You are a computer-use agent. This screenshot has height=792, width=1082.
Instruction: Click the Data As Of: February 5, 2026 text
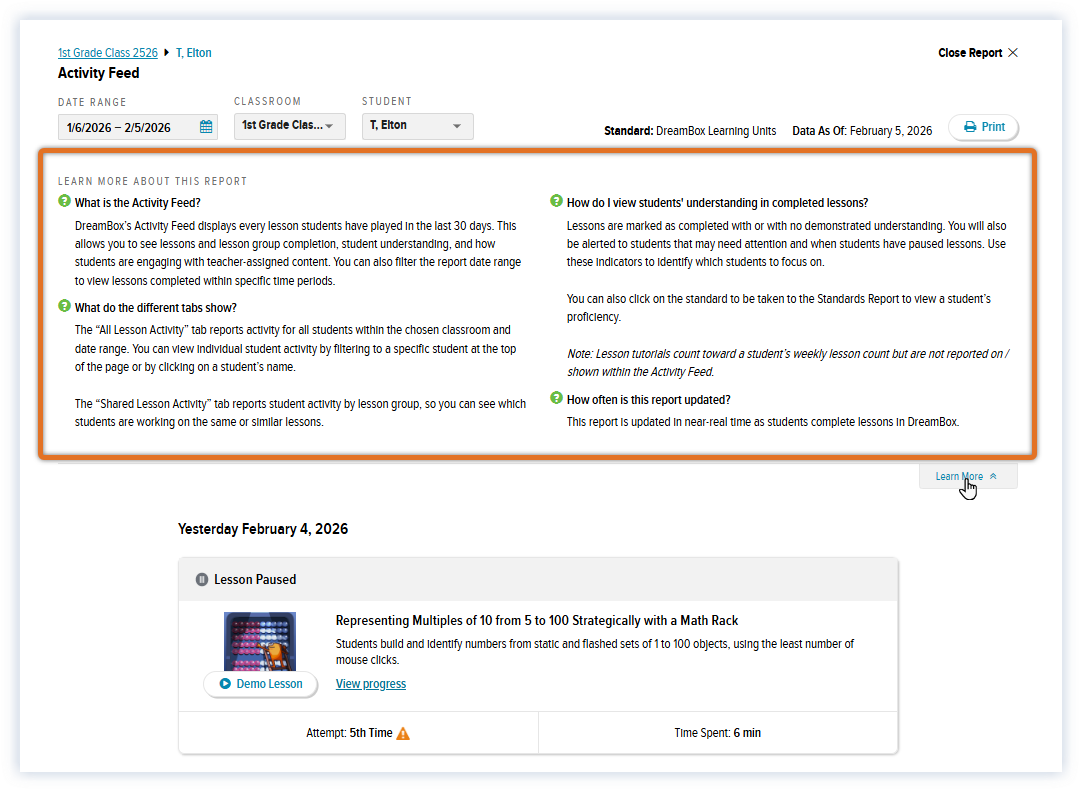coord(862,130)
